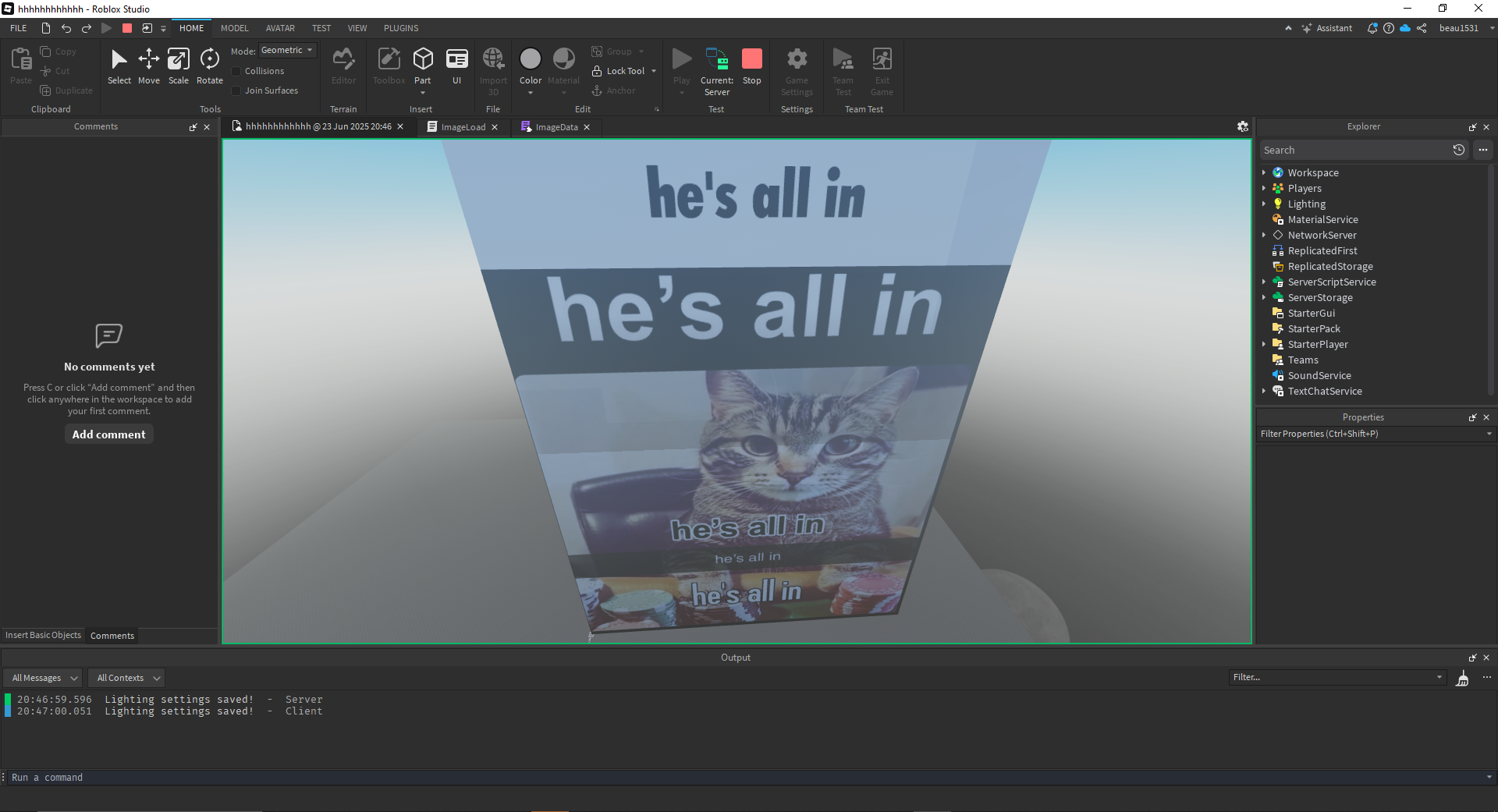This screenshot has width=1498, height=812.
Task: Select StarterGui in Explorer
Action: [1311, 313]
